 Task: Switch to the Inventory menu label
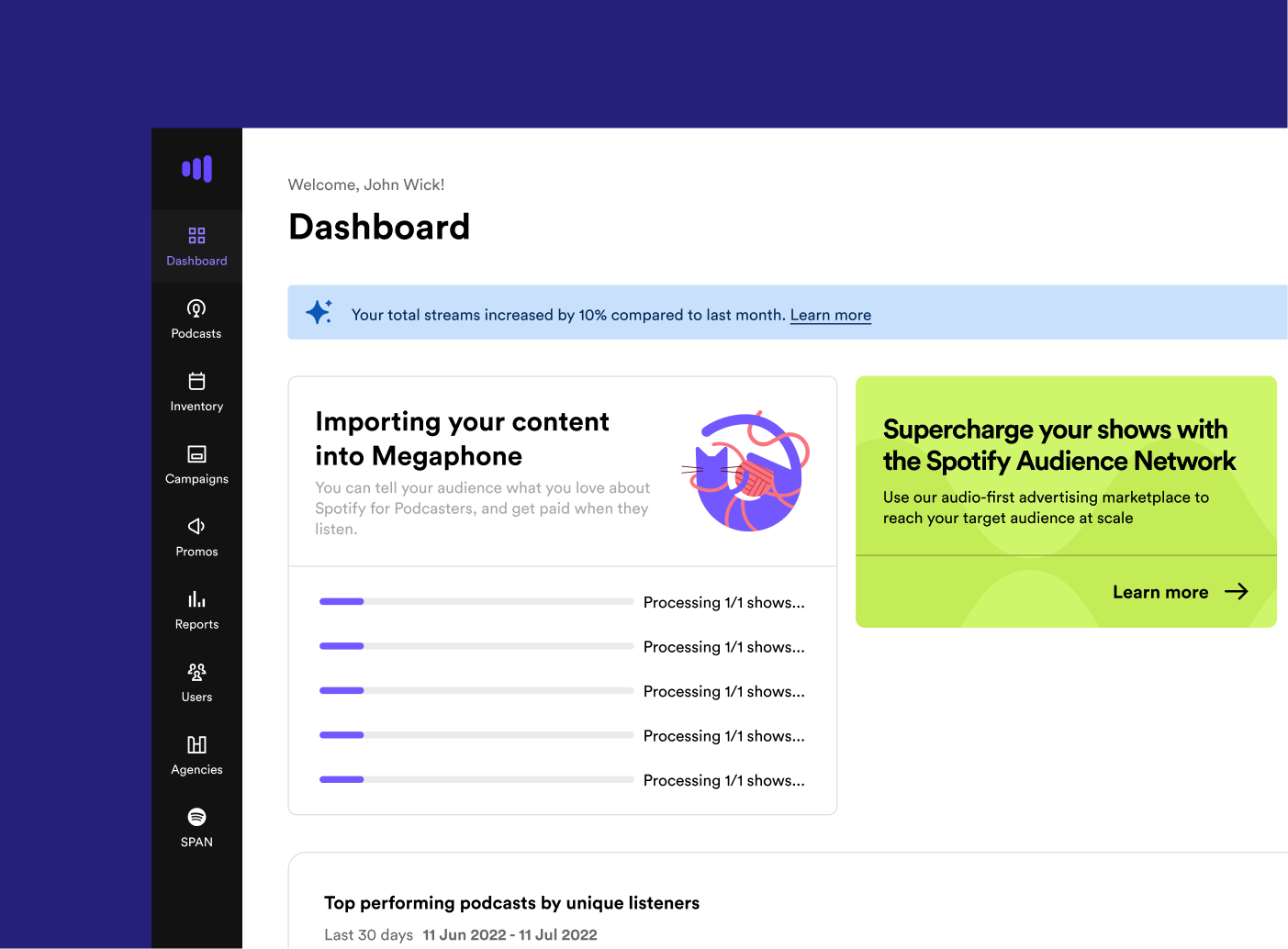pyautogui.click(x=196, y=406)
